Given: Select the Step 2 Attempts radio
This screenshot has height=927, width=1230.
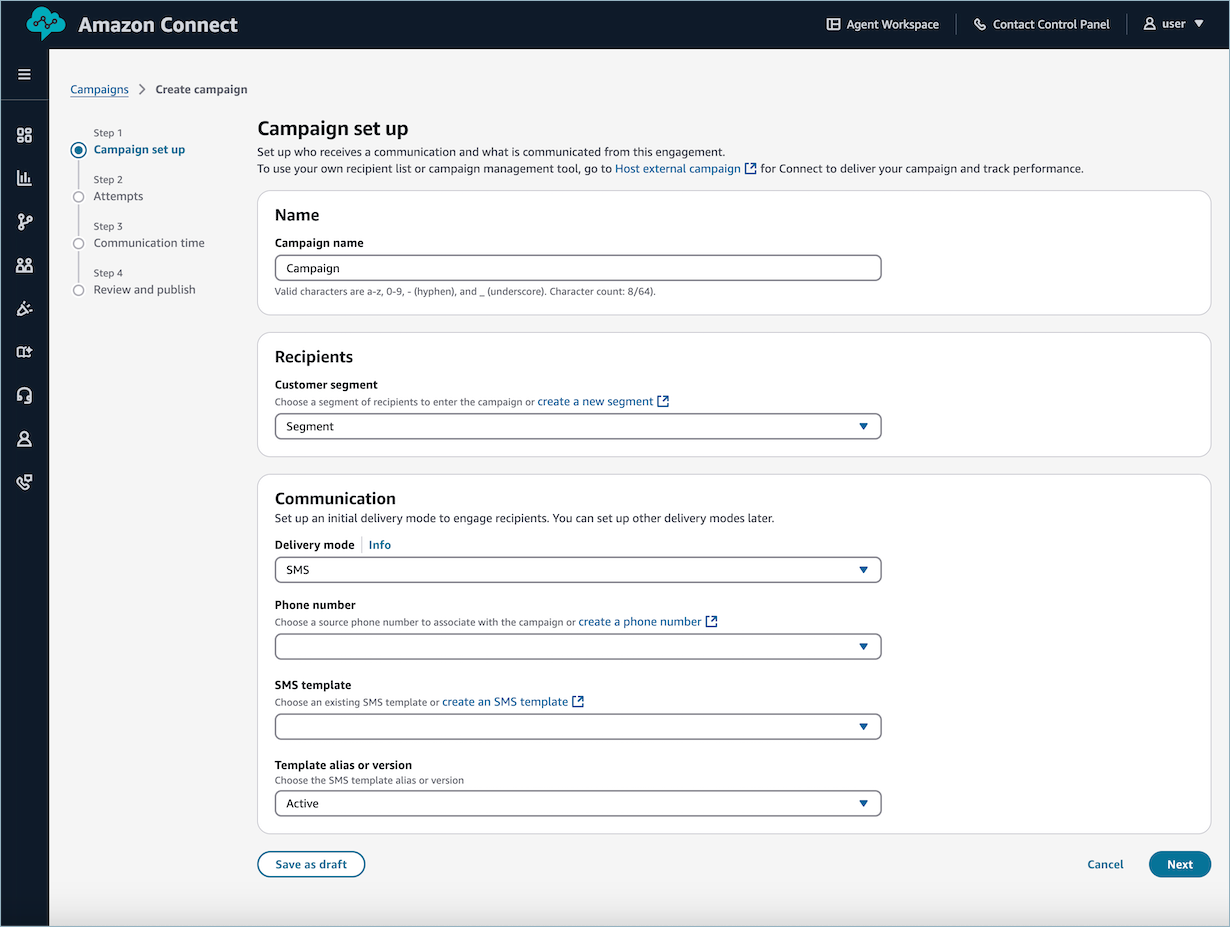Looking at the screenshot, I should coord(78,196).
